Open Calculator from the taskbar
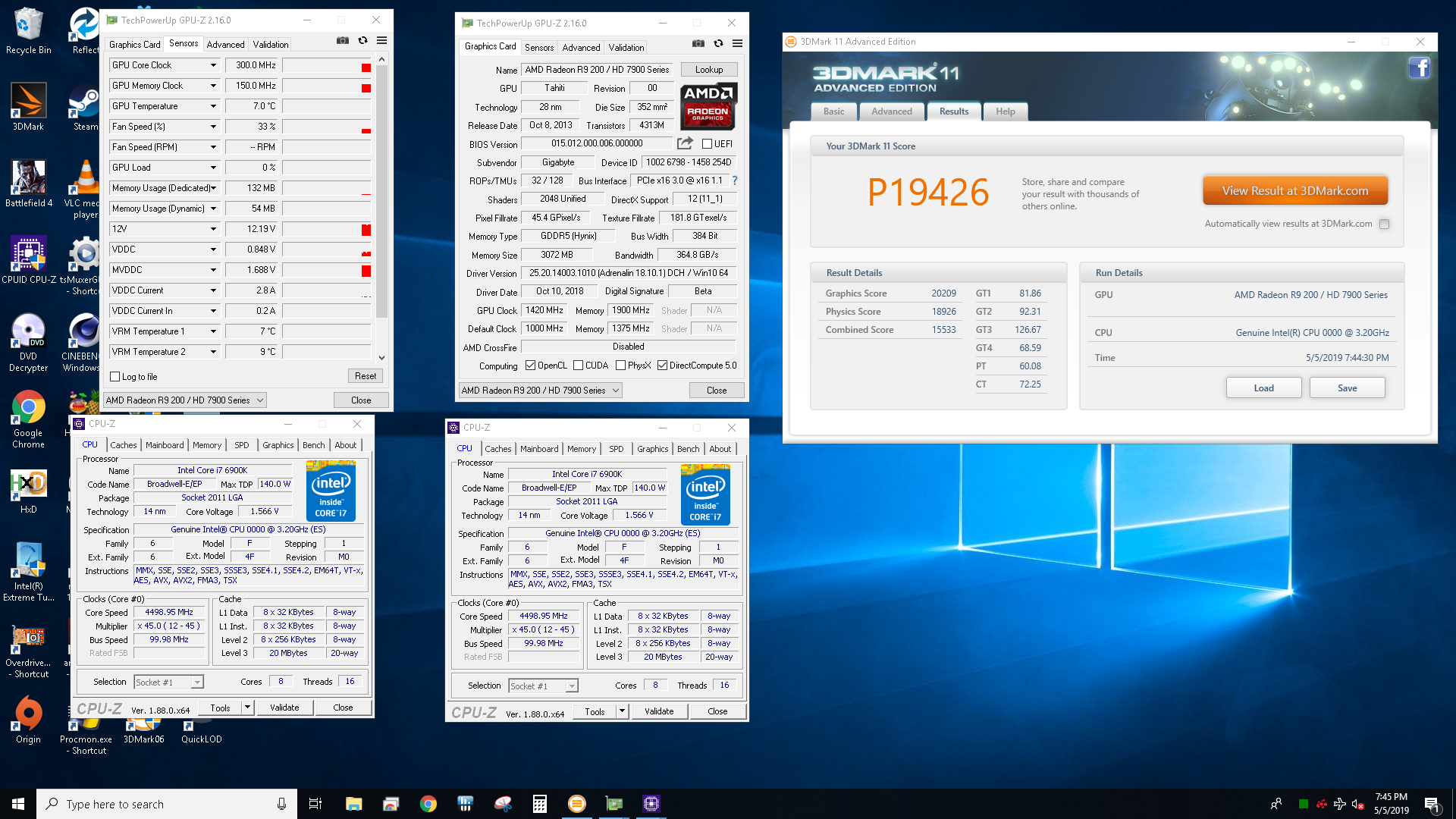 pyautogui.click(x=540, y=804)
